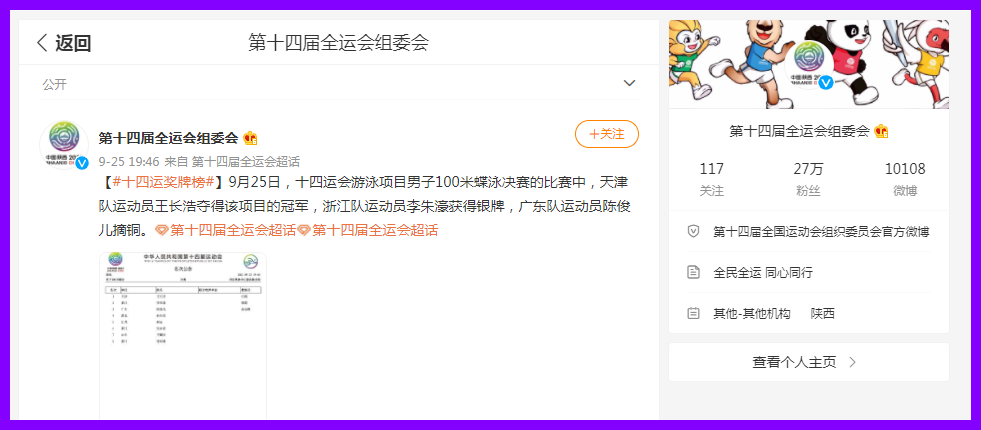
Task: Toggle follow with the +关注 button
Action: (607, 134)
